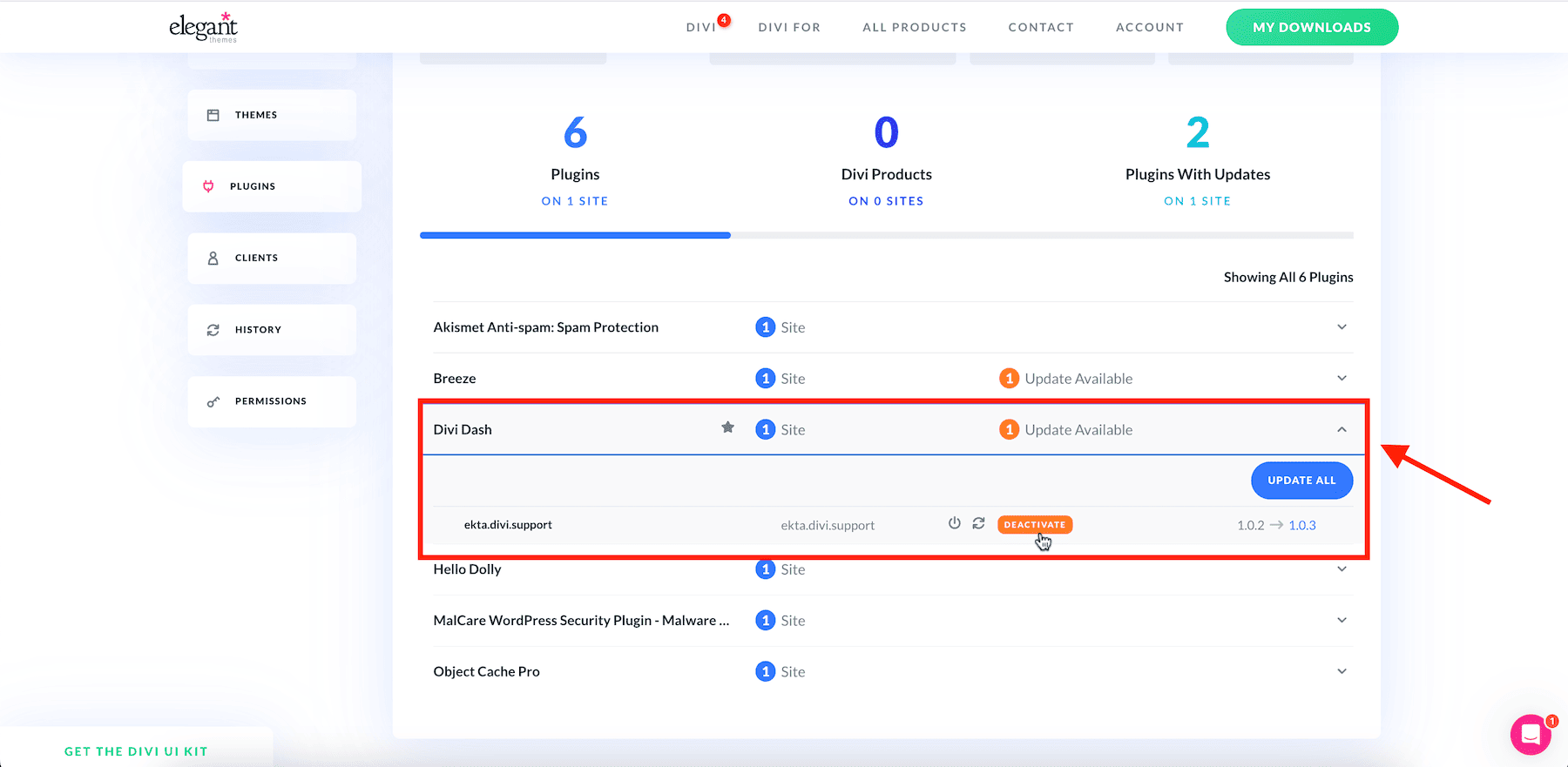
Task: Collapse the Divi Dash plugin row
Action: coord(1342,429)
